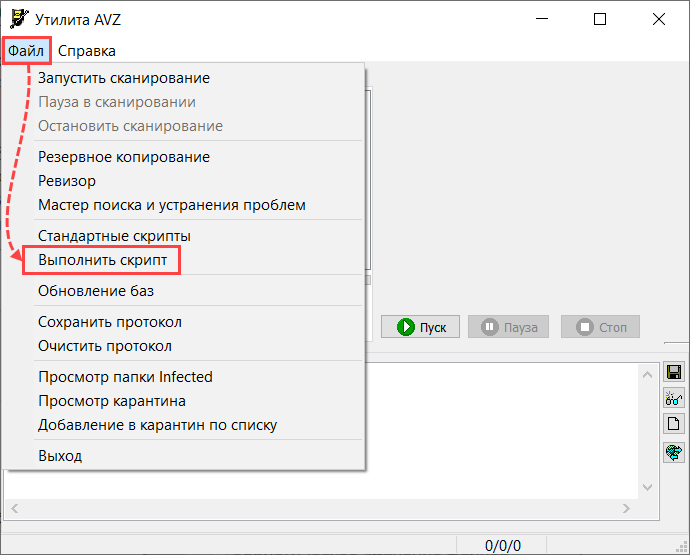Click the log scroll-down arrow
This screenshot has height=555, width=690.
(x=647, y=487)
